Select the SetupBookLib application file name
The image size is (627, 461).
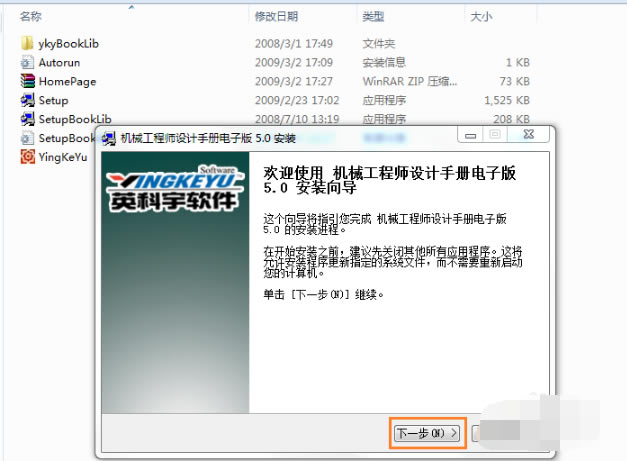pos(75,119)
